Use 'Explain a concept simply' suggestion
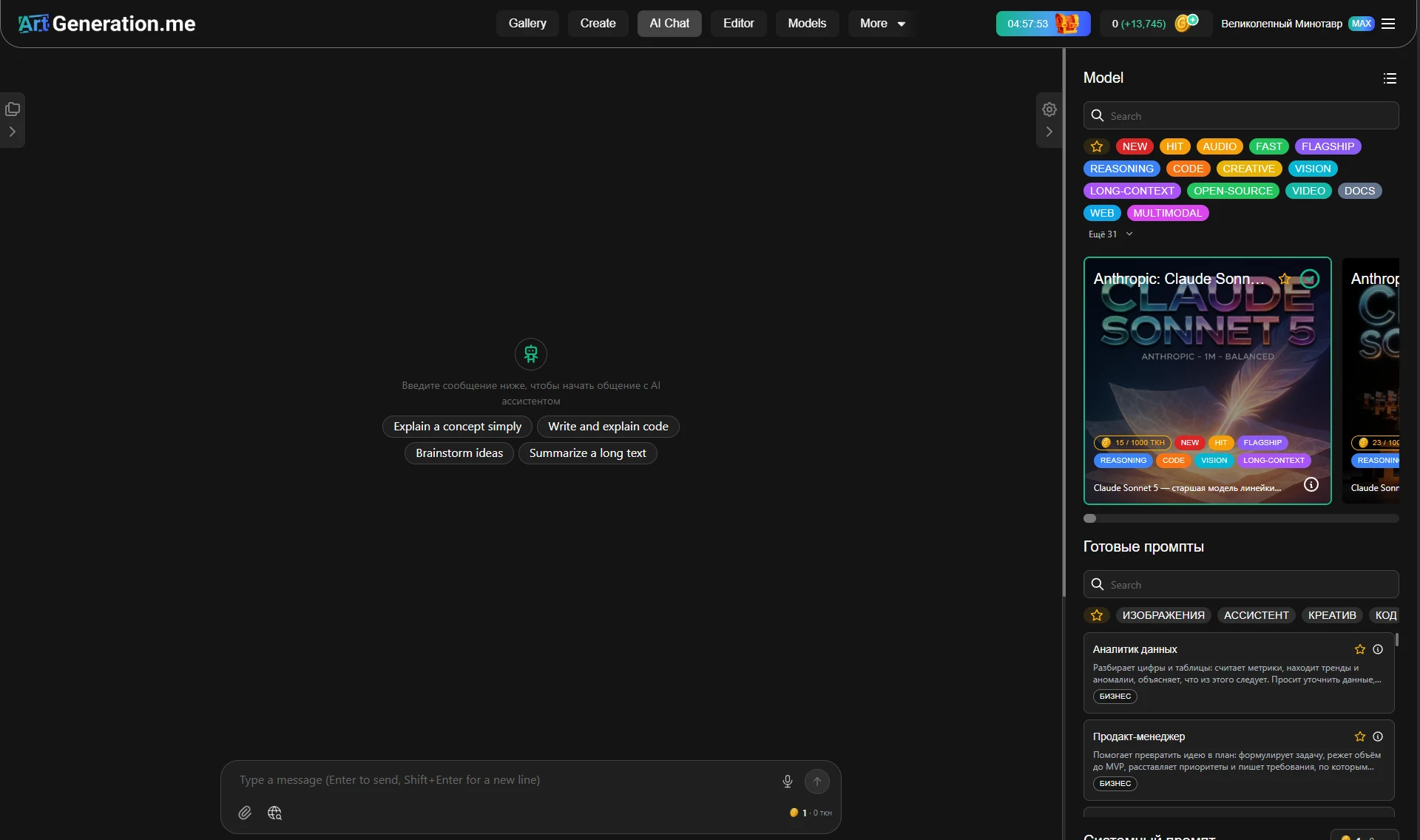 point(457,427)
